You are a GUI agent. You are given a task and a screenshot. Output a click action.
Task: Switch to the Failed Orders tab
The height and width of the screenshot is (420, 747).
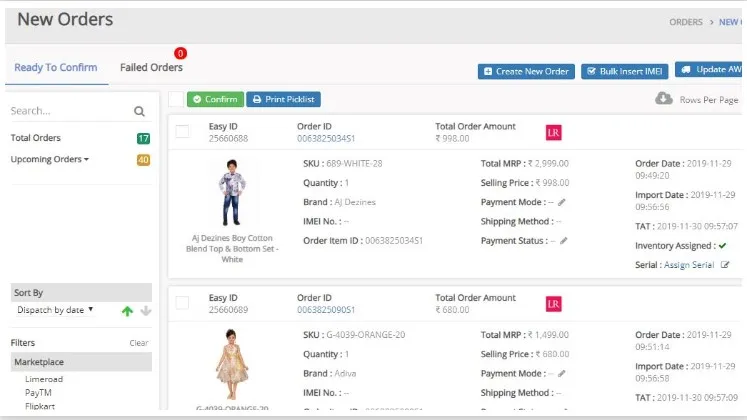(151, 68)
